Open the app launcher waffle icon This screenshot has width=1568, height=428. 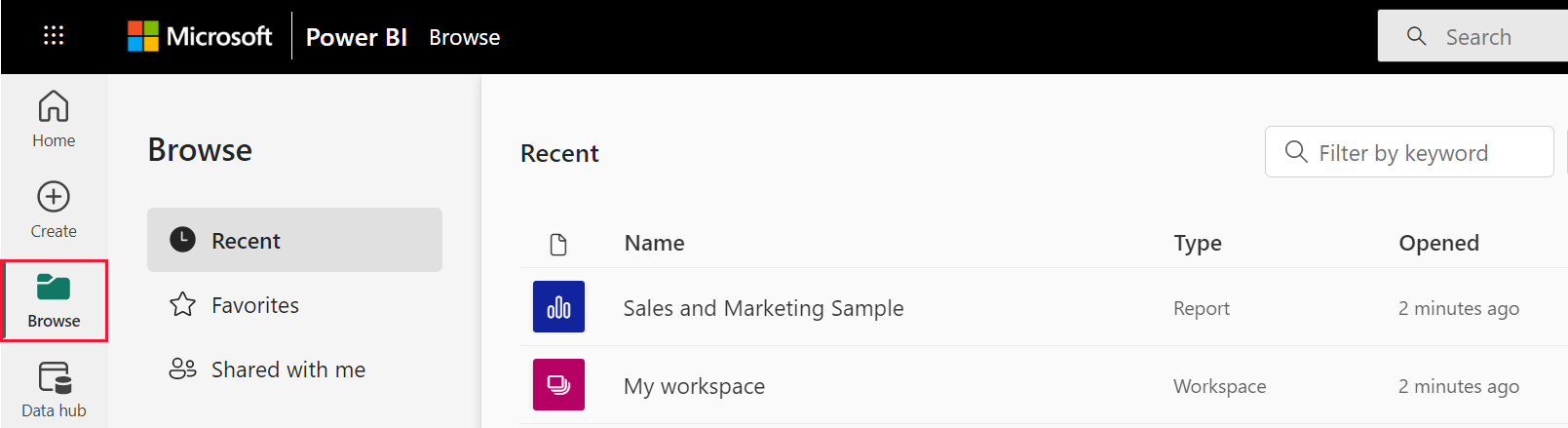(x=54, y=36)
